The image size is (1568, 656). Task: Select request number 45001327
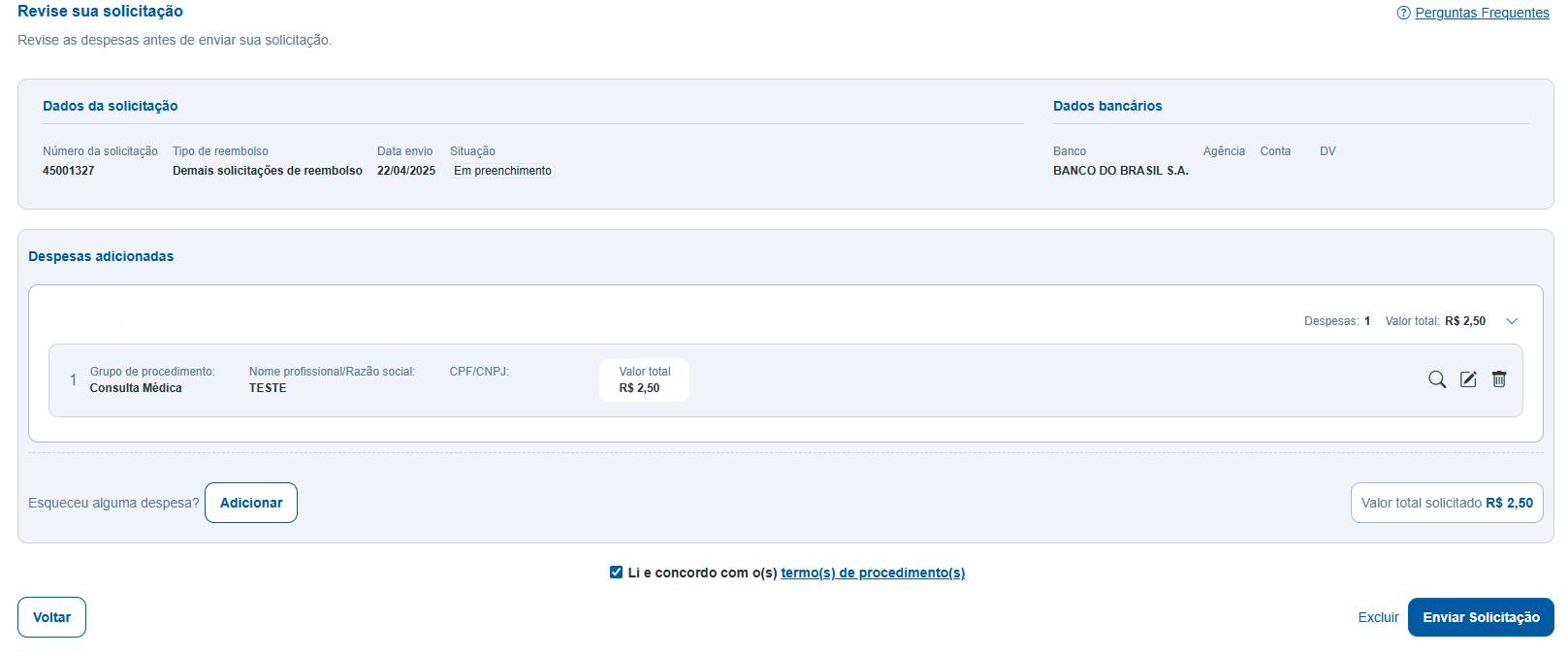click(69, 171)
